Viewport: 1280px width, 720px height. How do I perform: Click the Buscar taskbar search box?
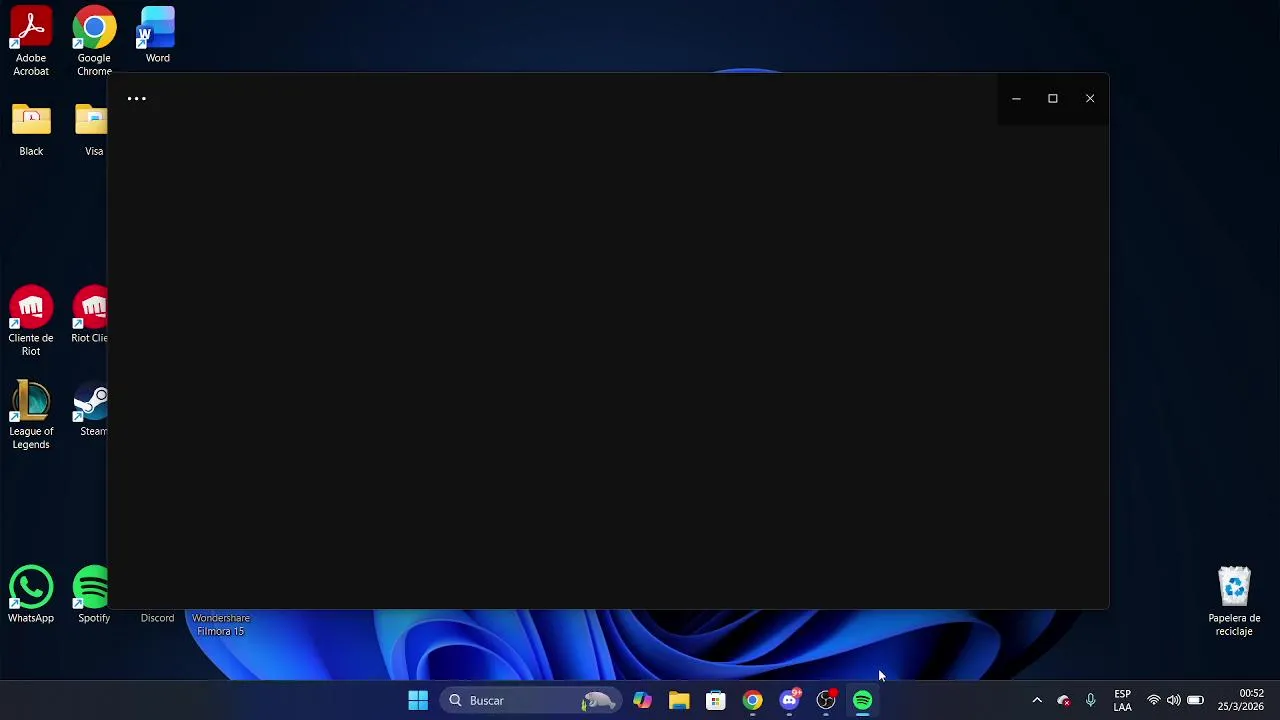pos(530,701)
